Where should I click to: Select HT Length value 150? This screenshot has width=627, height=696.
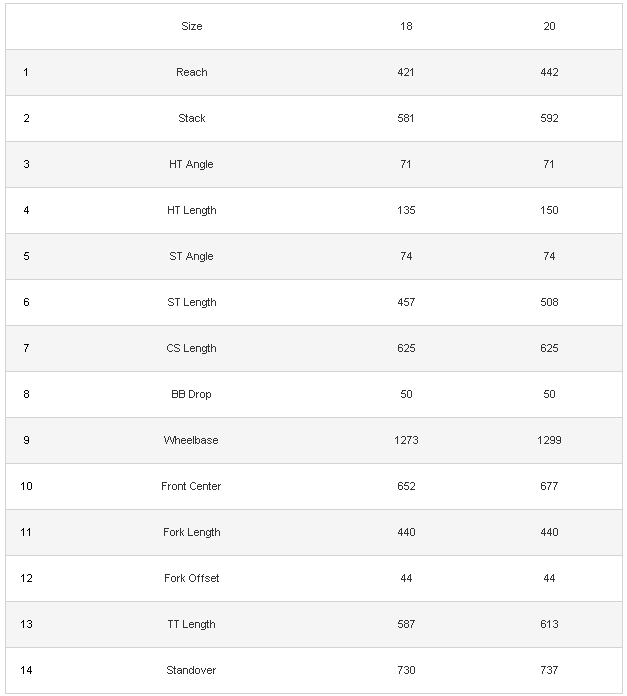(549, 210)
